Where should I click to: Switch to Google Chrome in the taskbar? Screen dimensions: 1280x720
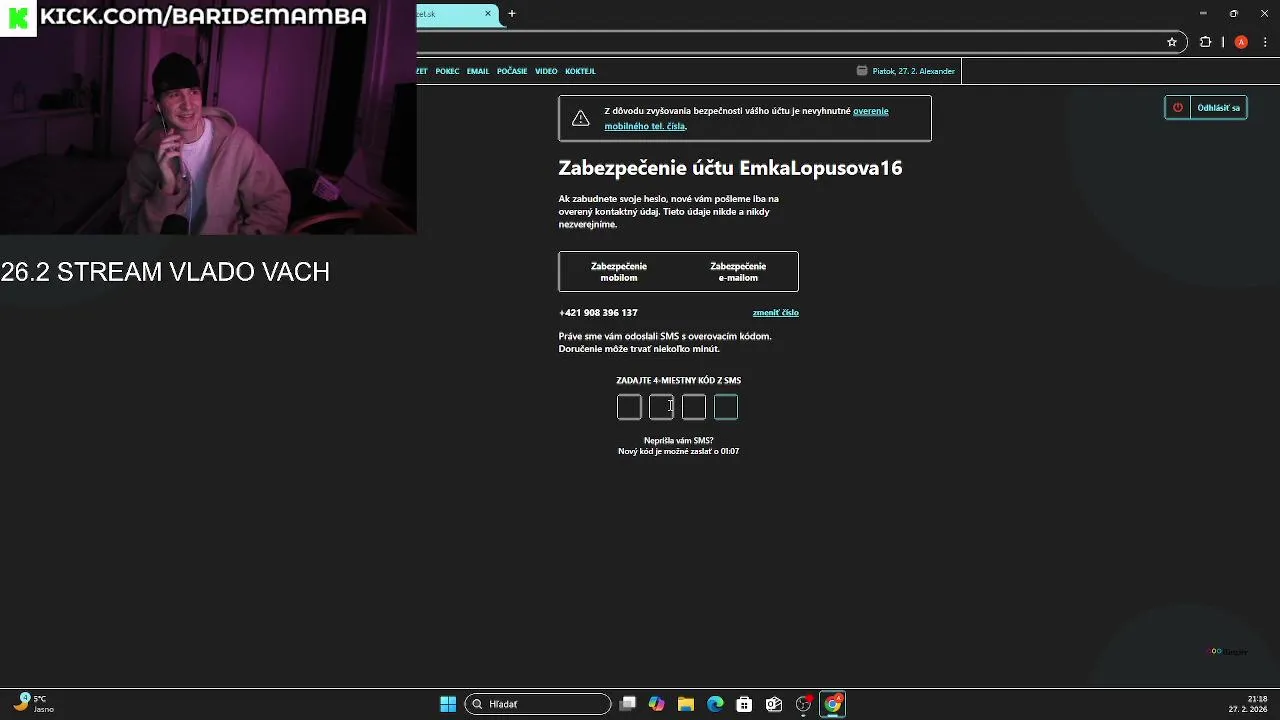point(833,704)
